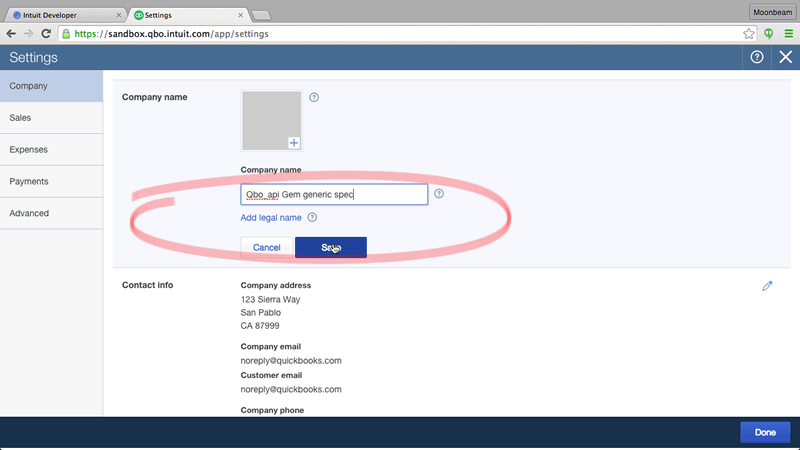Screen dimensions: 800x450
Task: Close the Intuit Developer tab
Action: click(118, 15)
